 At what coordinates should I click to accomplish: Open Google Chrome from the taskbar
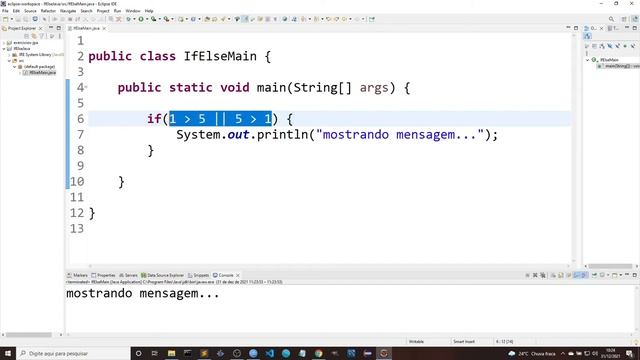click(x=318, y=353)
